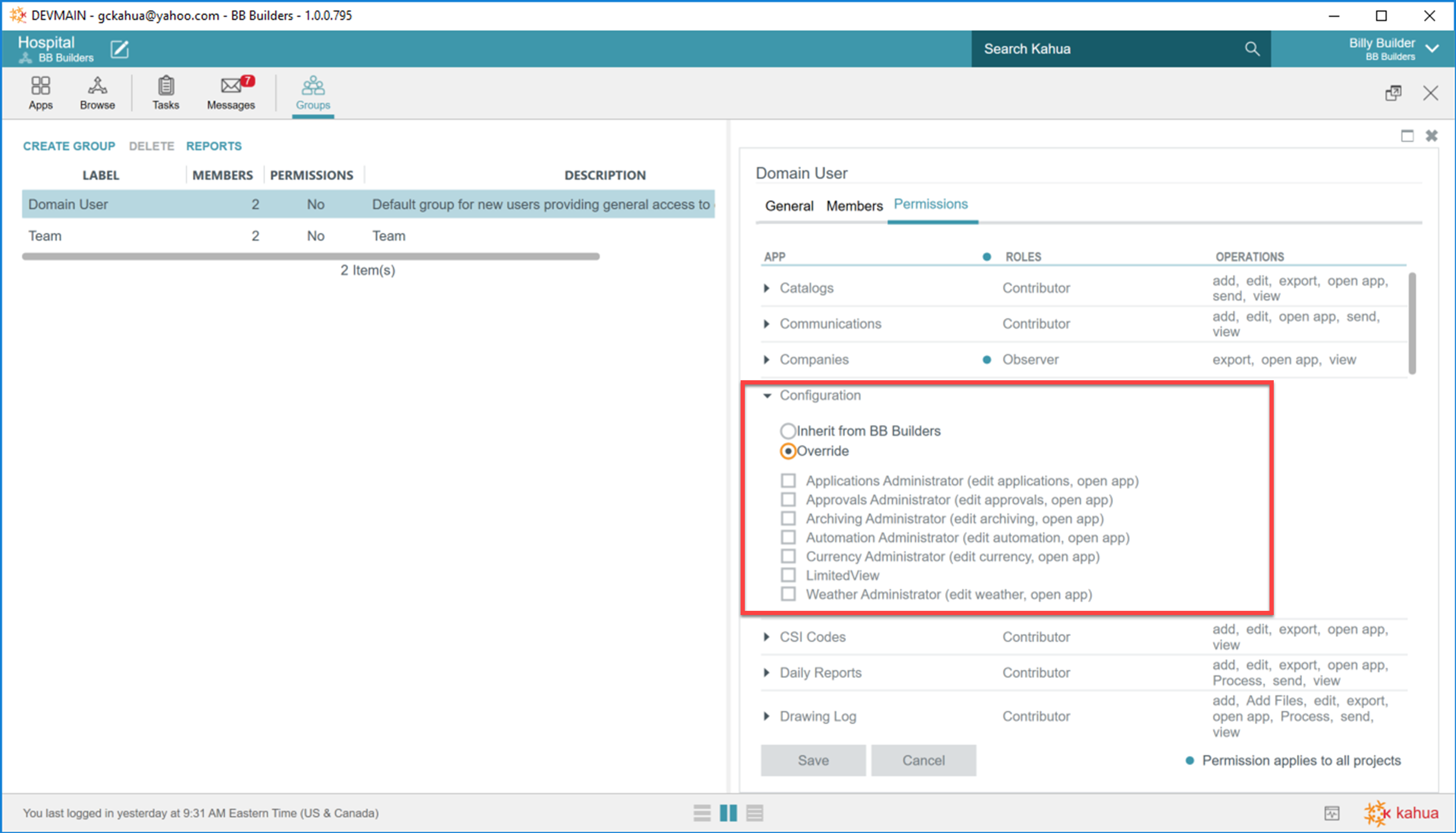Switch to the Members tab

click(x=854, y=206)
